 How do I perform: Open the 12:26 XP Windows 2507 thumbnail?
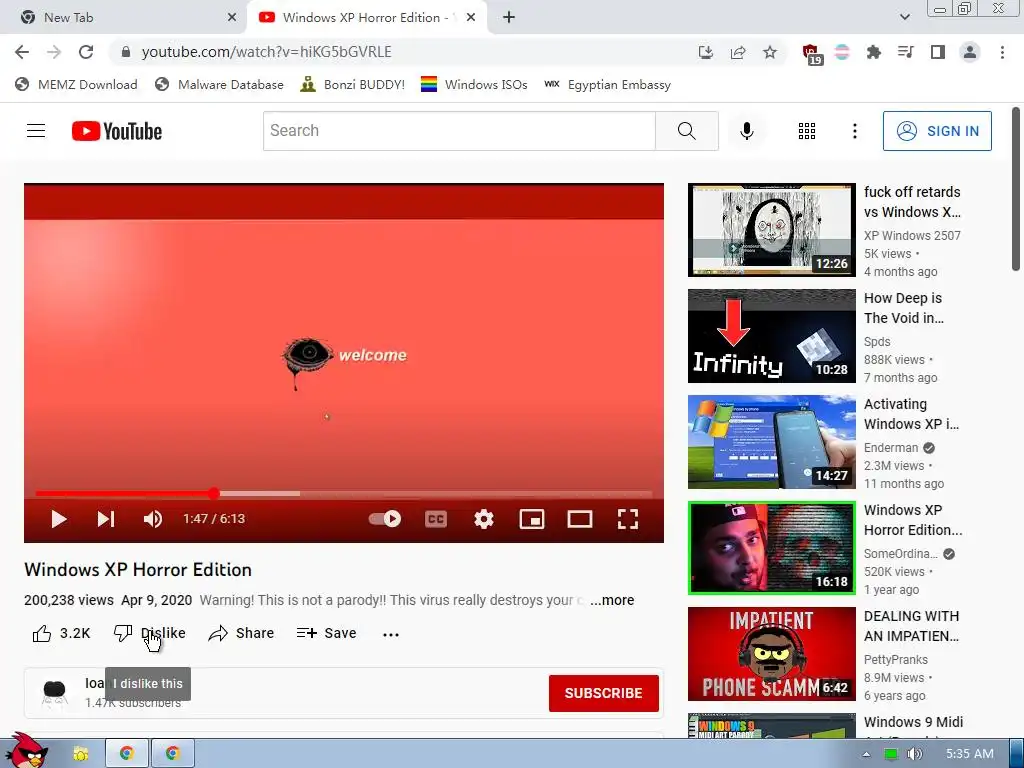(771, 230)
